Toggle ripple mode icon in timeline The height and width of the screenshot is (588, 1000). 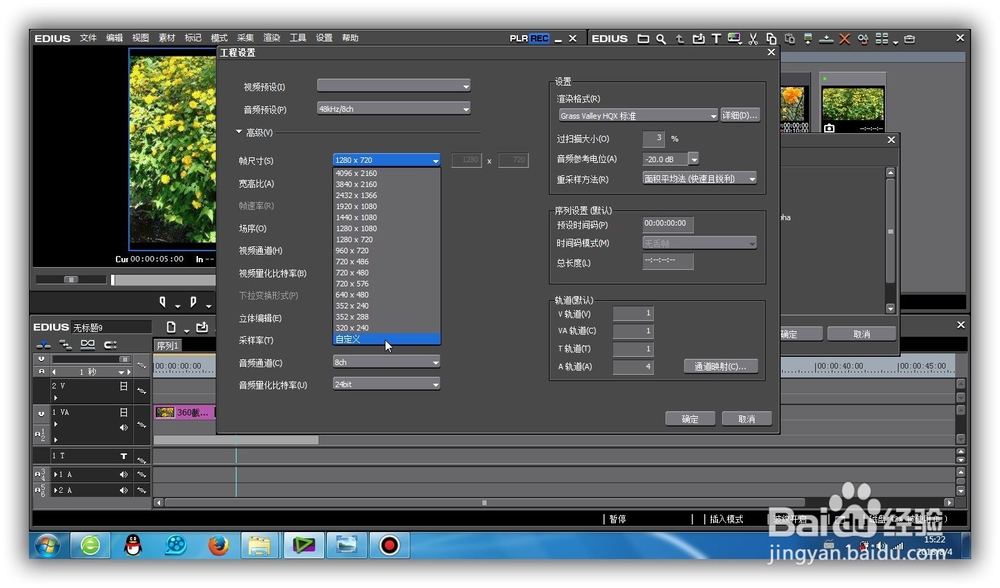tap(110, 345)
